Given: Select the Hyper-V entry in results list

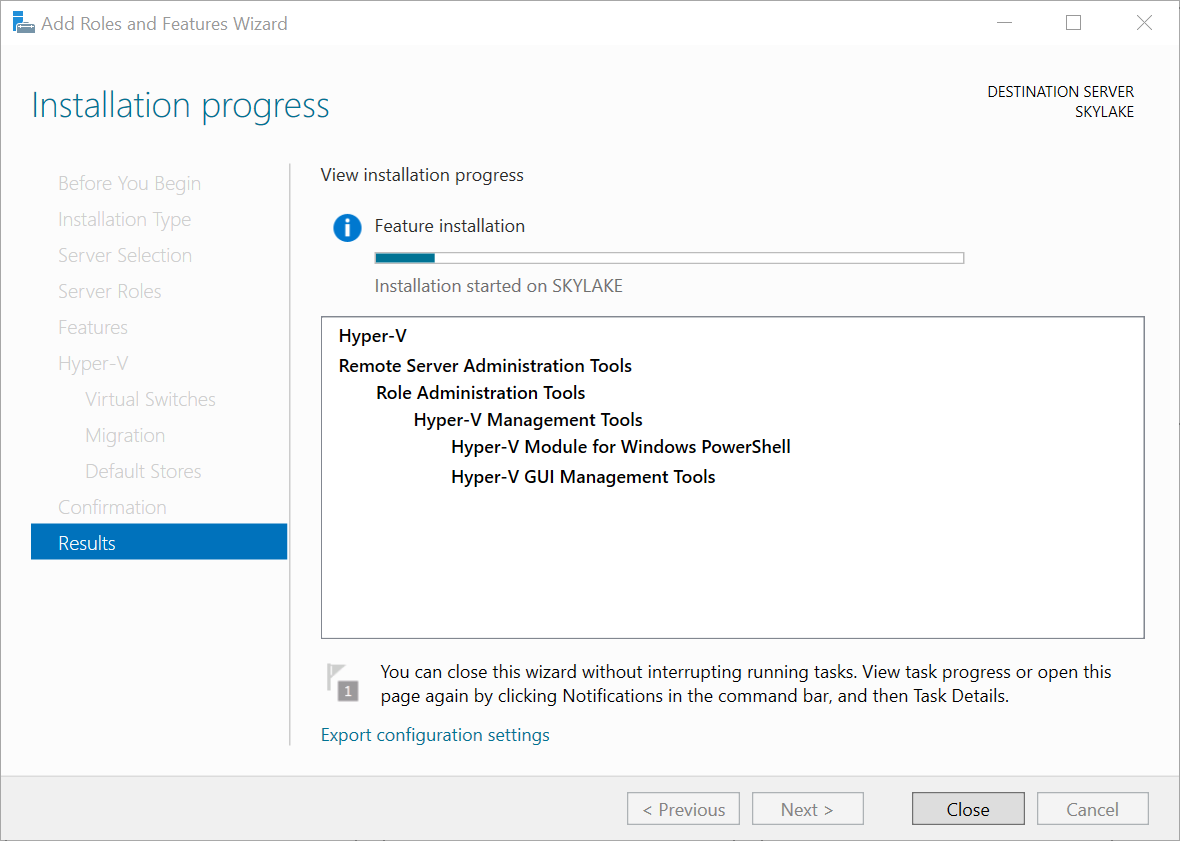Looking at the screenshot, I should pyautogui.click(x=373, y=336).
